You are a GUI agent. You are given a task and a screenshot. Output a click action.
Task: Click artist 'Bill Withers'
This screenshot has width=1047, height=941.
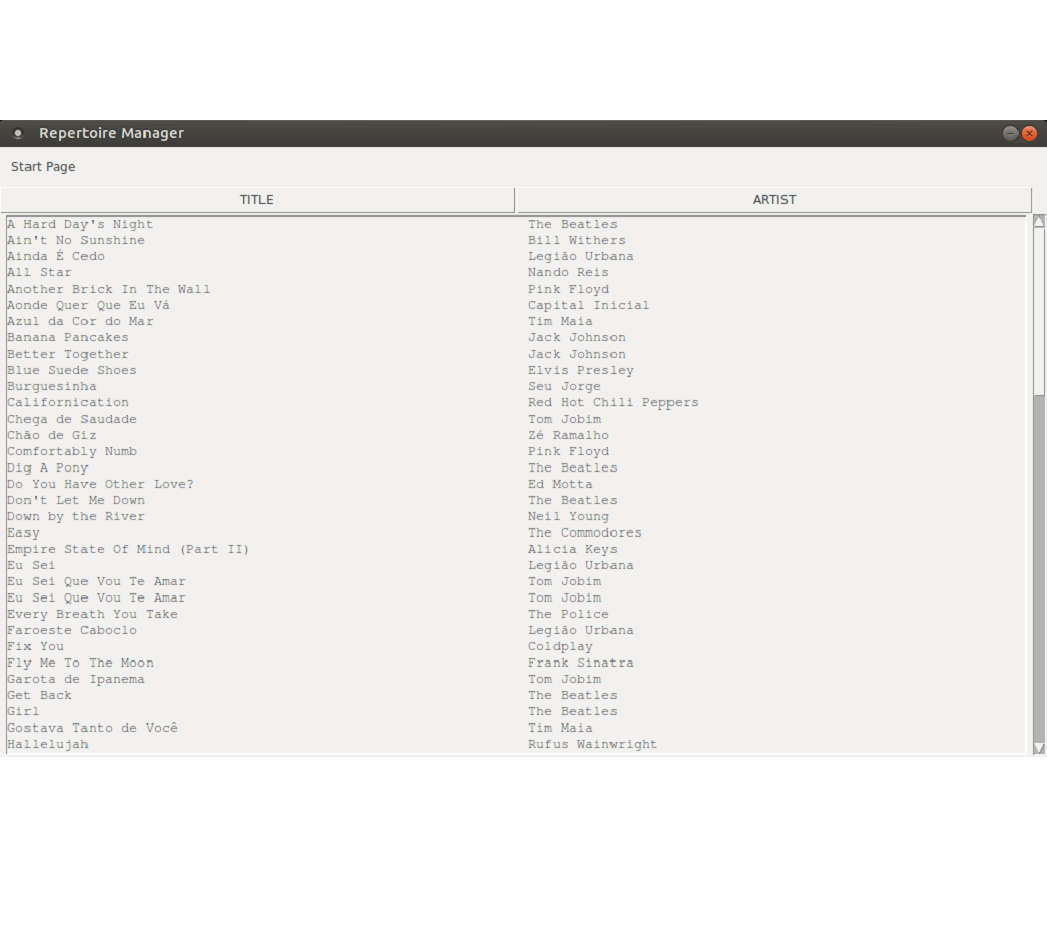tap(577, 240)
